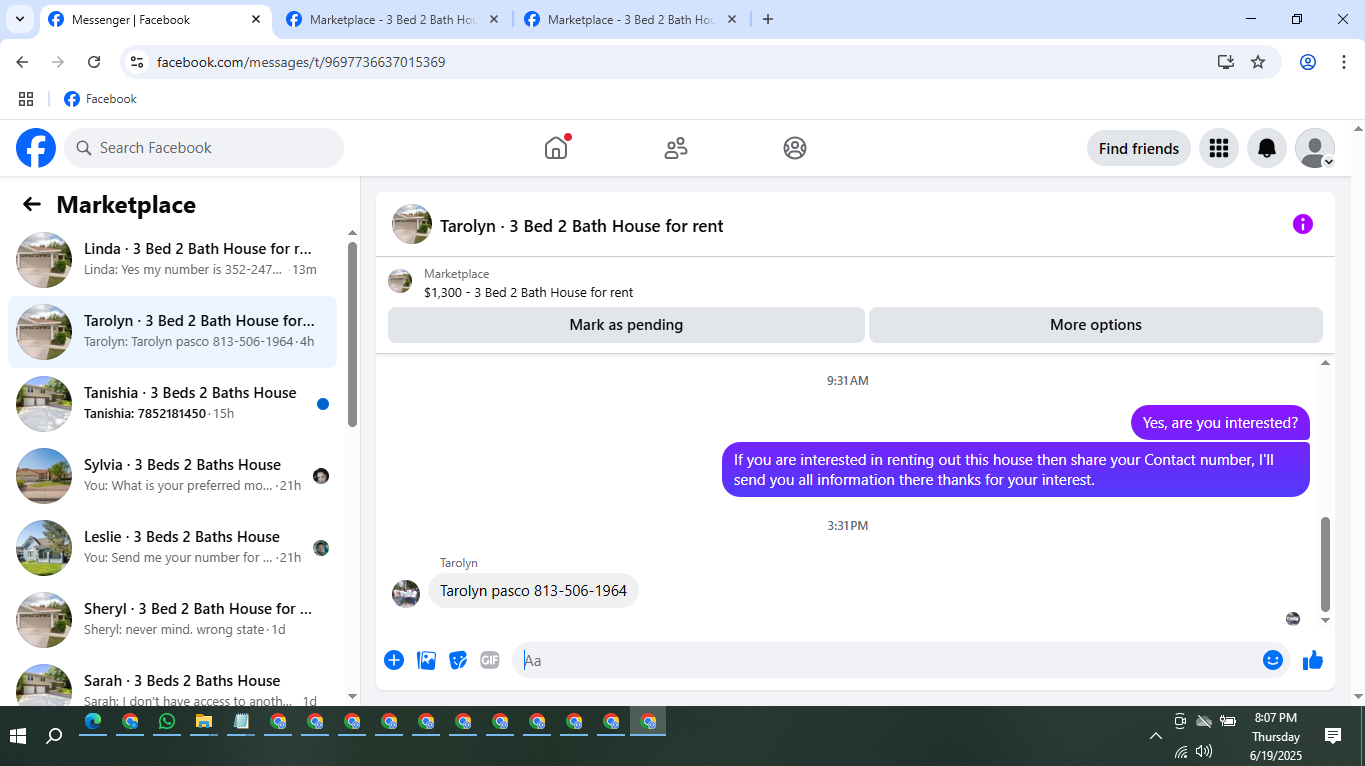
Task: Open Sylvia's conversation
Action: [172, 476]
